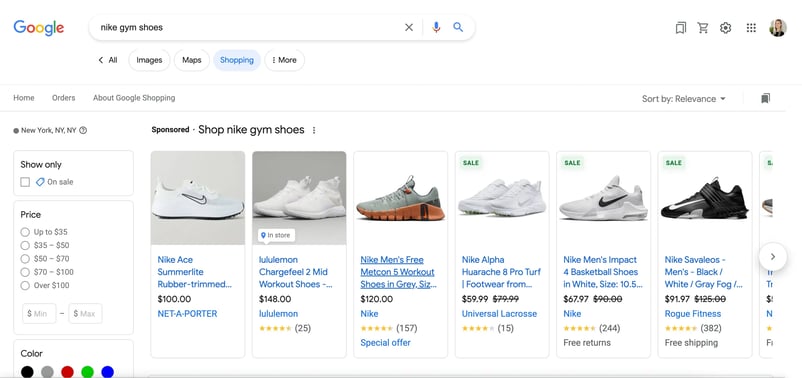Screen dimensions: 802x378
Task: Open Nike Alpha Huarache 8 Pro link
Action: (501, 272)
